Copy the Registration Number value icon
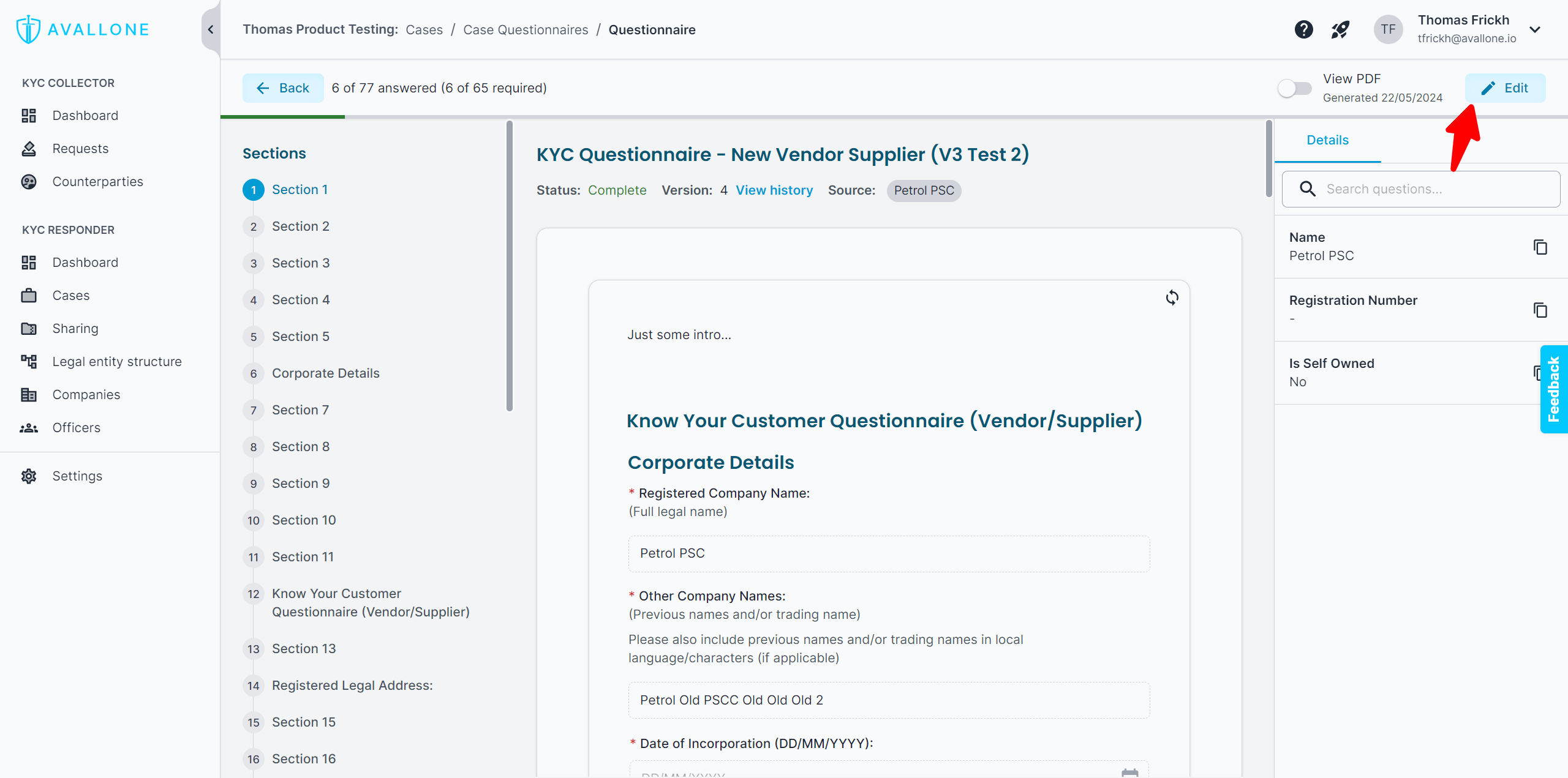The height and width of the screenshot is (778, 1568). pyautogui.click(x=1540, y=310)
